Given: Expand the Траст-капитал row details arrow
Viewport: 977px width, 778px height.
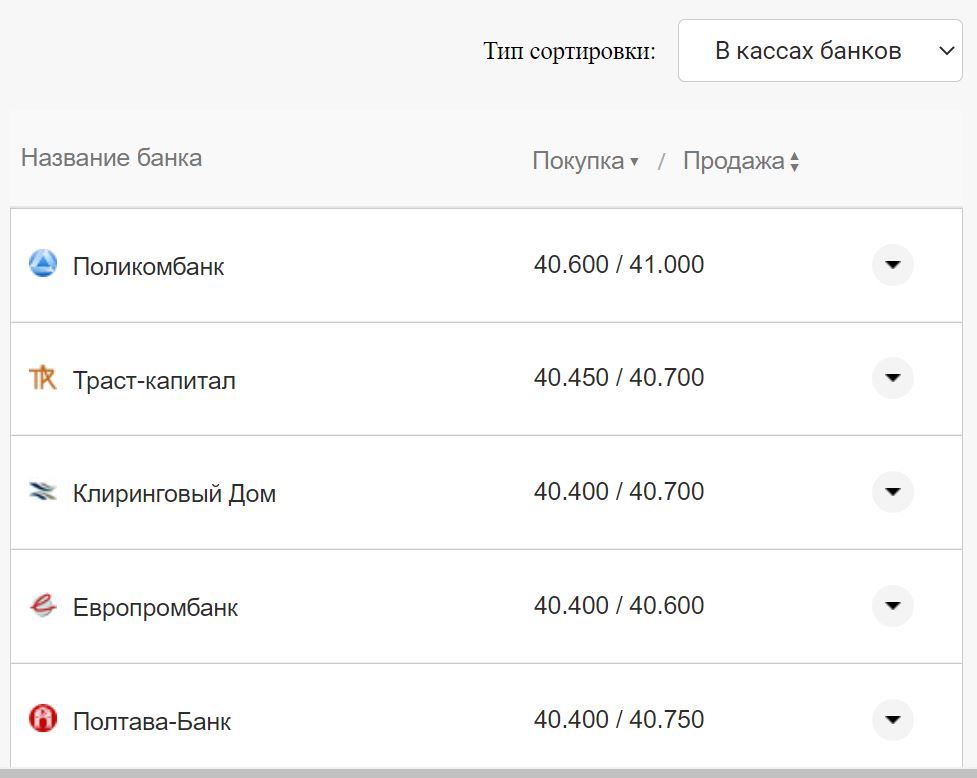Looking at the screenshot, I should [893, 378].
